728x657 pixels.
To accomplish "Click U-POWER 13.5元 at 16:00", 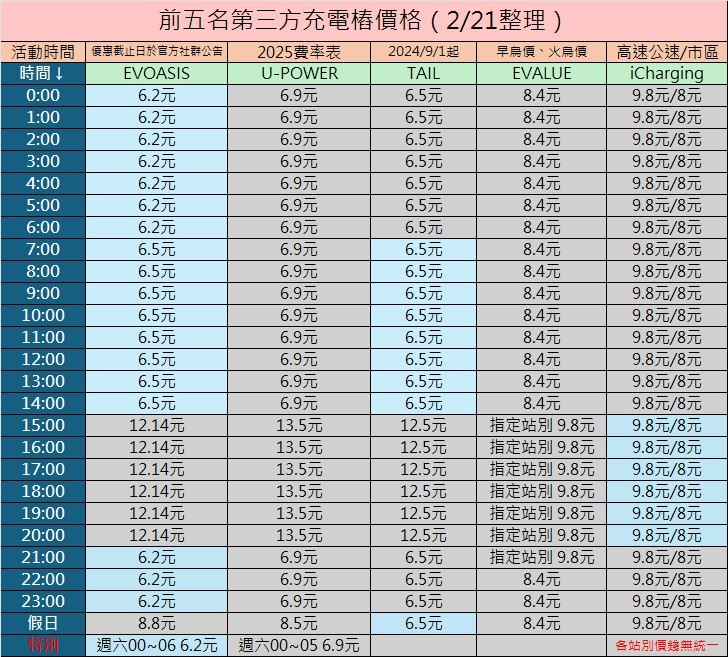I will (299, 447).
